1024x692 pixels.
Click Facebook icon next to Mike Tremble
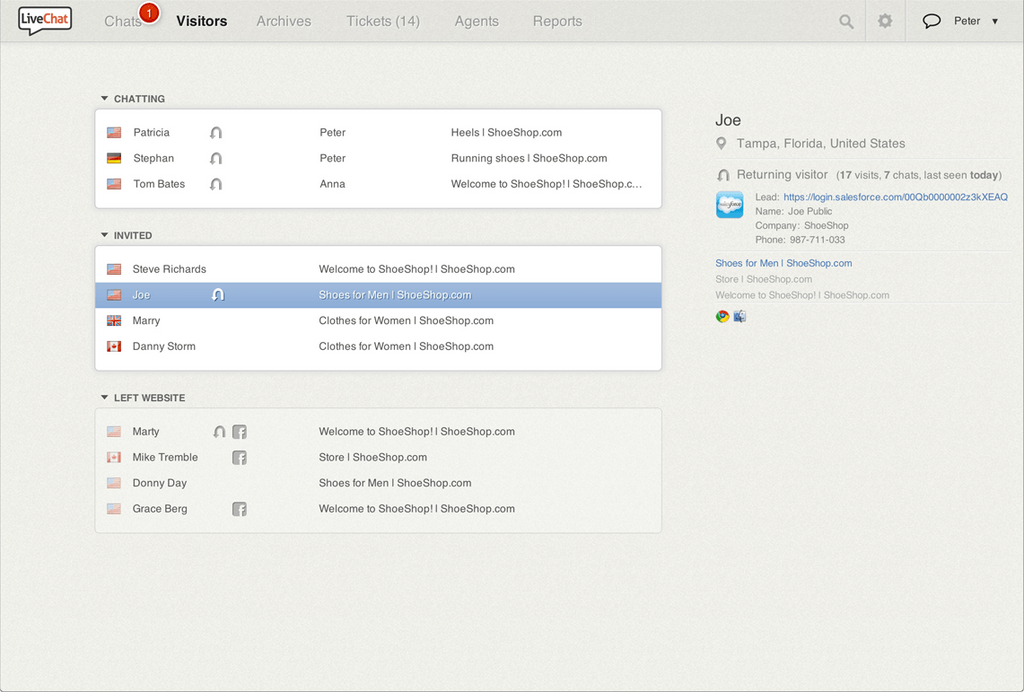240,458
